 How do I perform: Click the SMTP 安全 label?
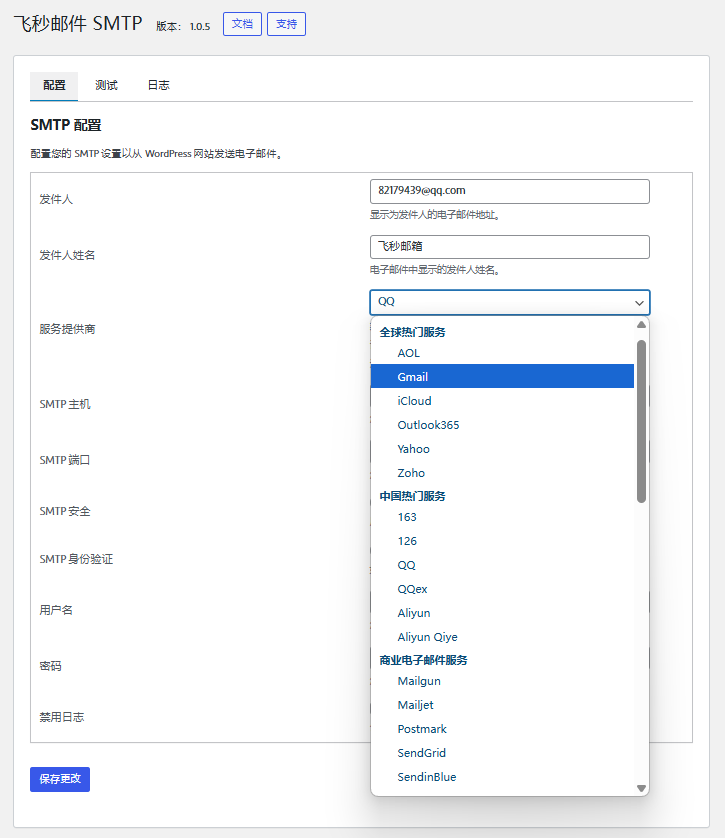(65, 511)
